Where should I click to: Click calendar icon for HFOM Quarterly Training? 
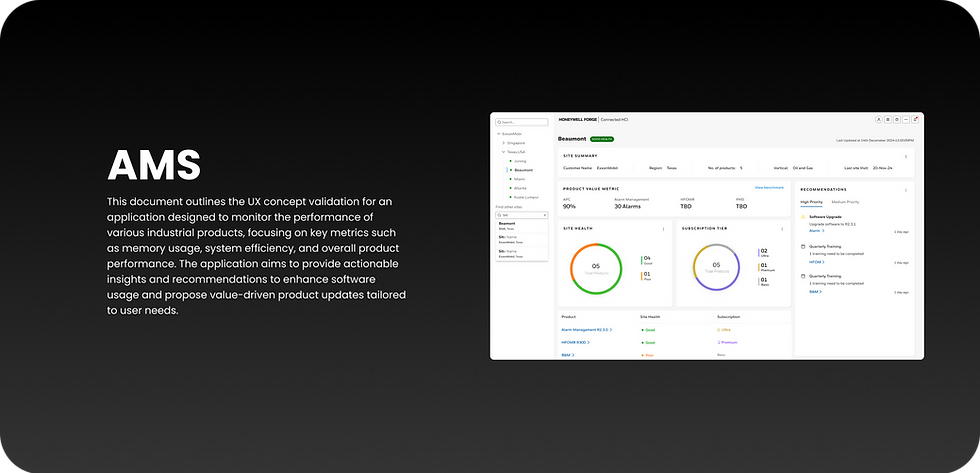(803, 246)
